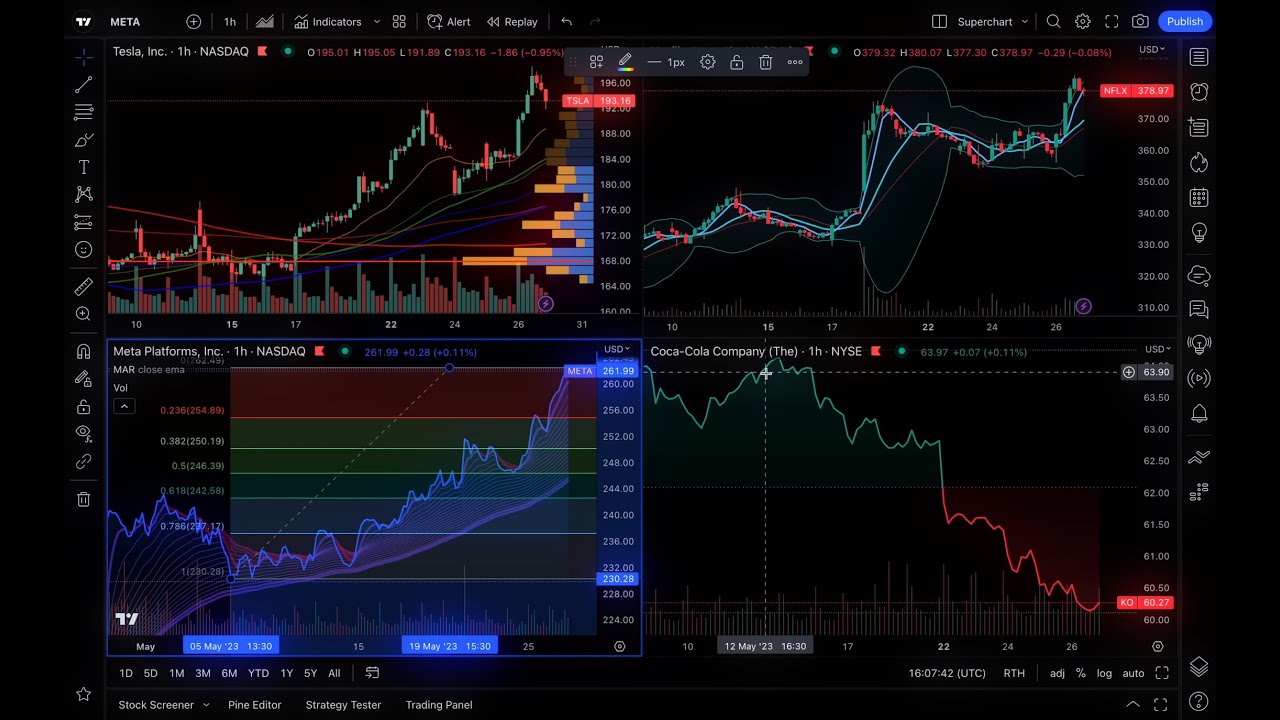Viewport: 1280px width, 720px height.
Task: Toggle log scale
Action: (x=1104, y=673)
